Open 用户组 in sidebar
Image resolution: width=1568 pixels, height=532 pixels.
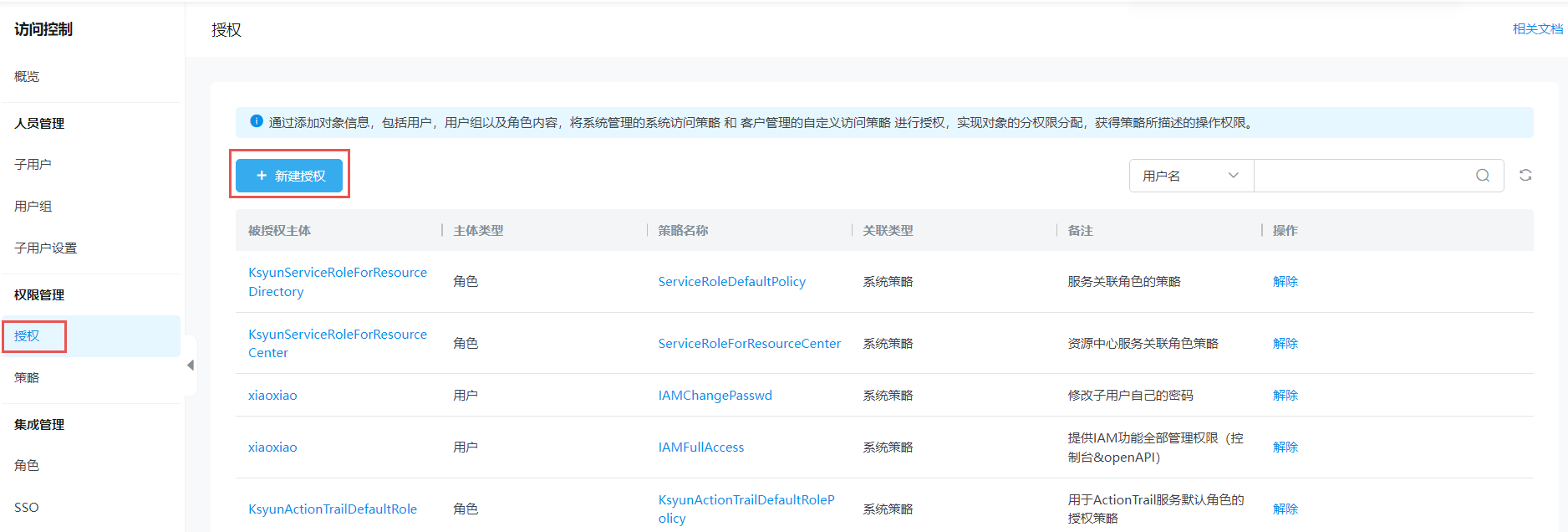33,207
